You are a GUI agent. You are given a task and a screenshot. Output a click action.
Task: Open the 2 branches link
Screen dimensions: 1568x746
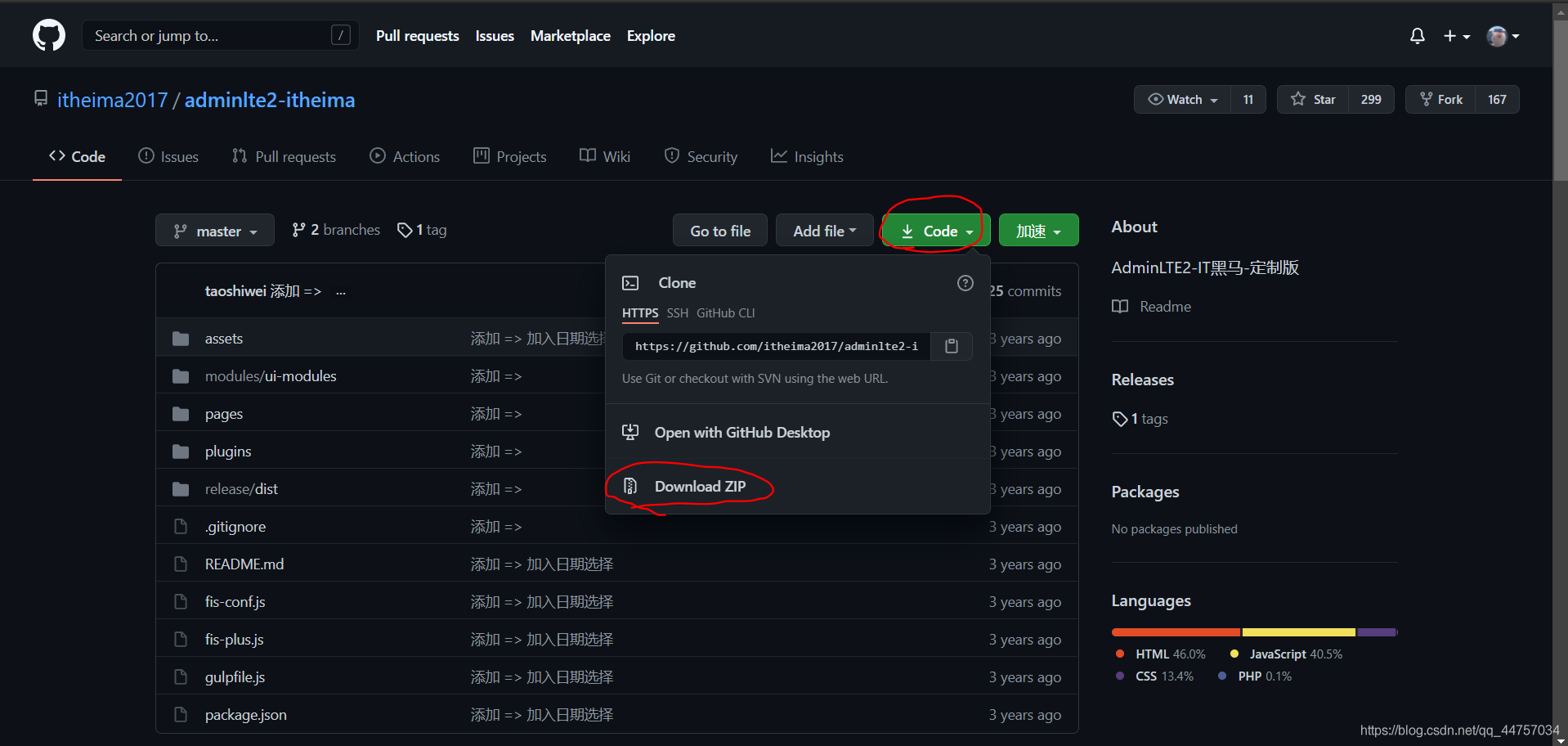tap(336, 230)
